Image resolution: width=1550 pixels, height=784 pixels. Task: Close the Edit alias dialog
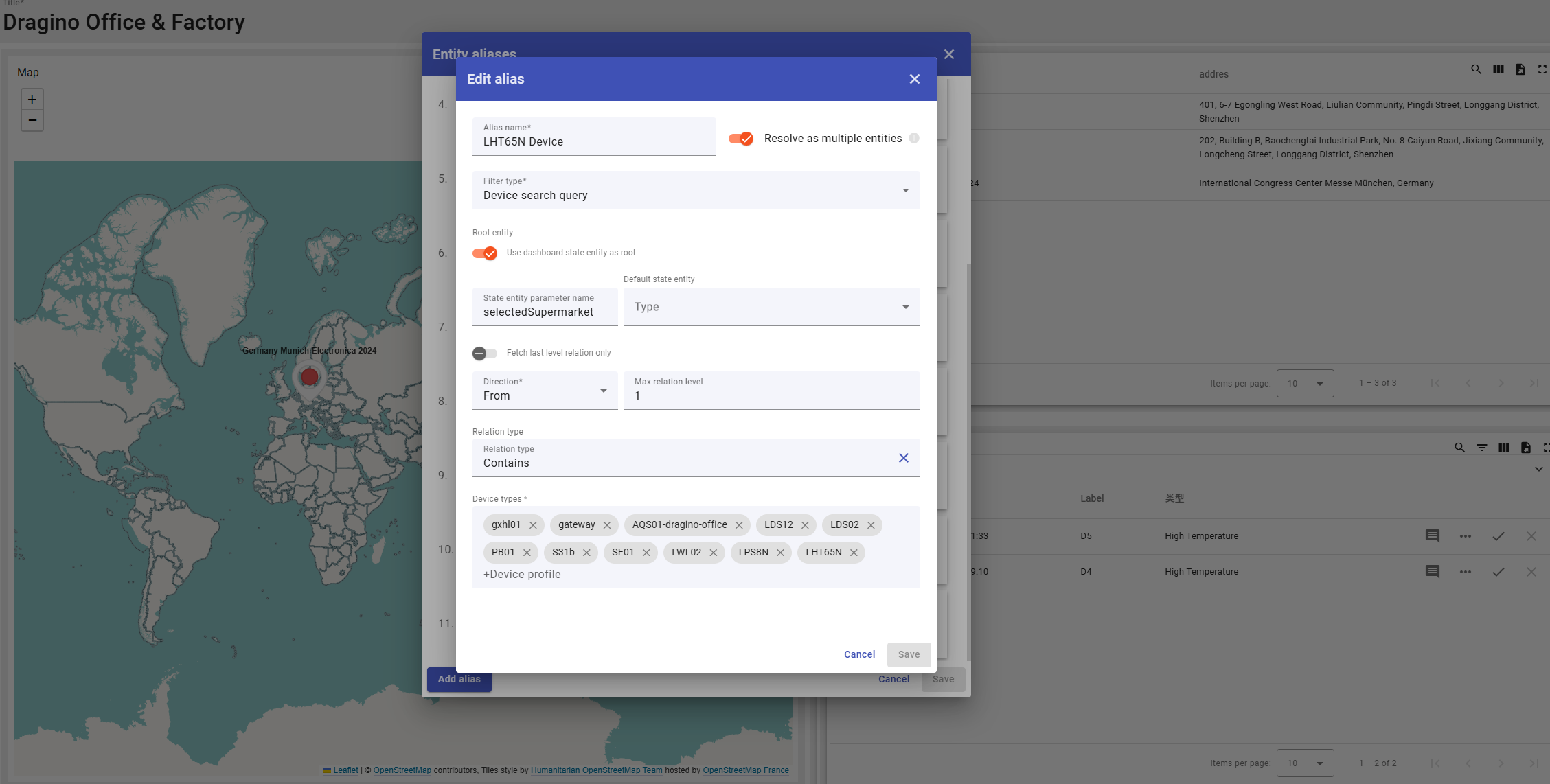[915, 79]
